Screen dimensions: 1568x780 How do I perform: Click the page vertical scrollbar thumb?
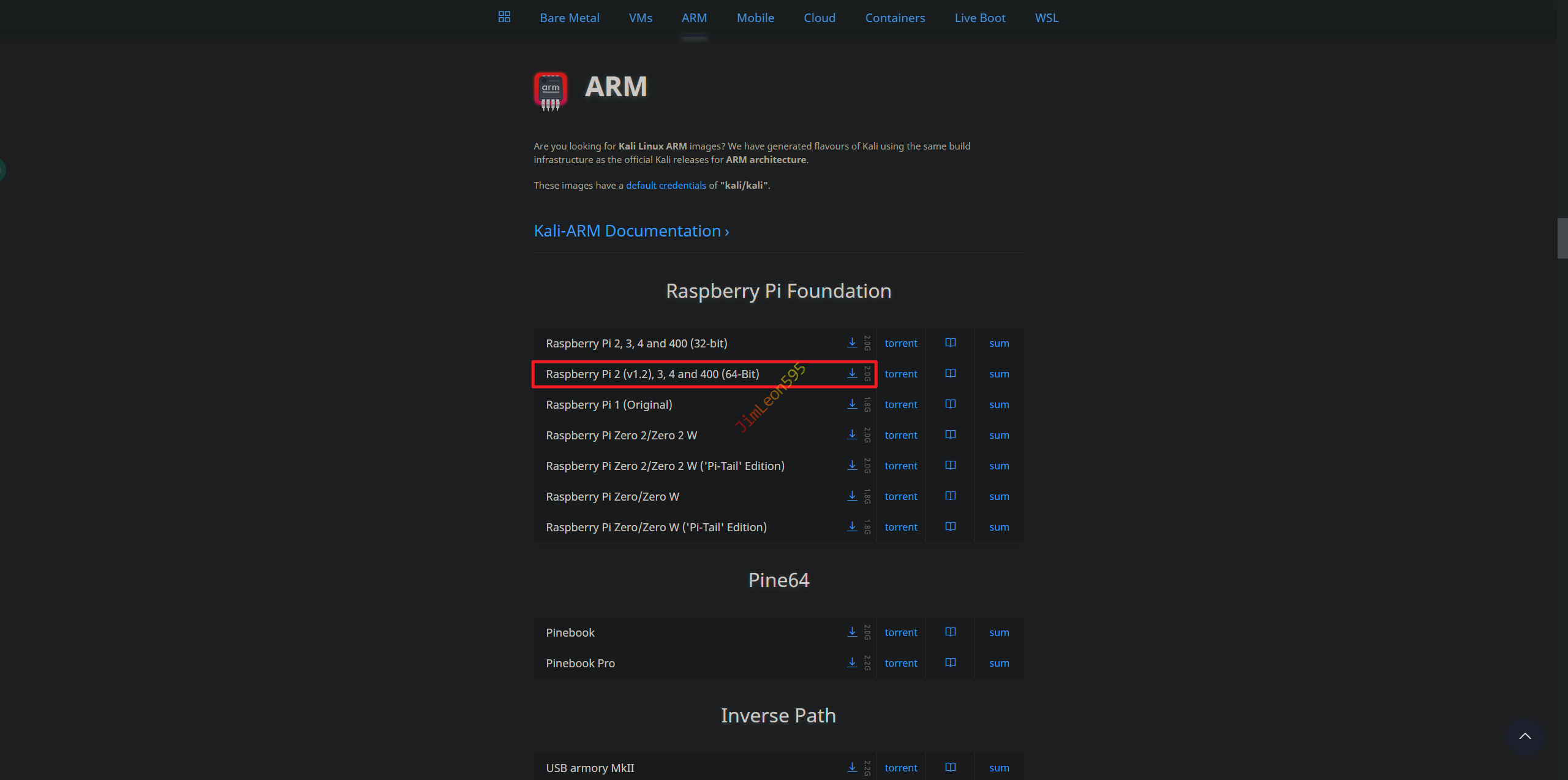(x=1562, y=238)
